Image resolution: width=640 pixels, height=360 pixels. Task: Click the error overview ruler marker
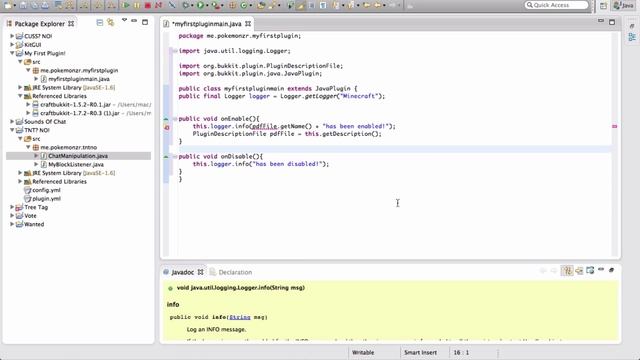(615, 127)
